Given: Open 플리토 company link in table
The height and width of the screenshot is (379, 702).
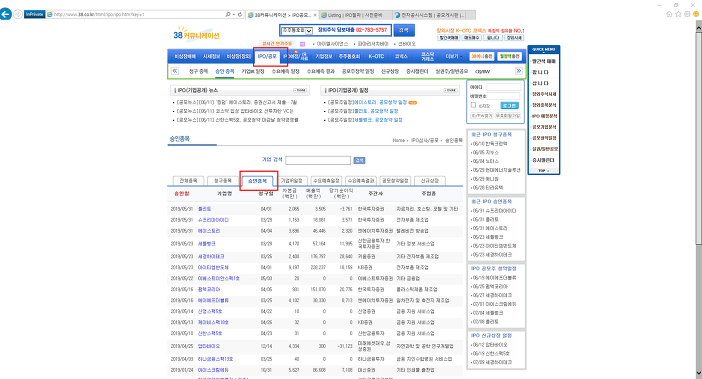Looking at the screenshot, I should [x=205, y=209].
